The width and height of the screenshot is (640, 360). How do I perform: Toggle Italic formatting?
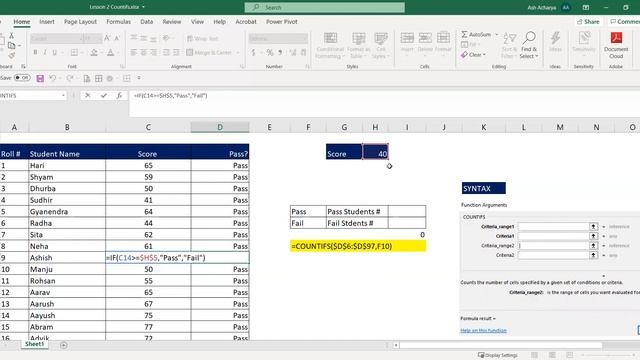tap(45, 52)
